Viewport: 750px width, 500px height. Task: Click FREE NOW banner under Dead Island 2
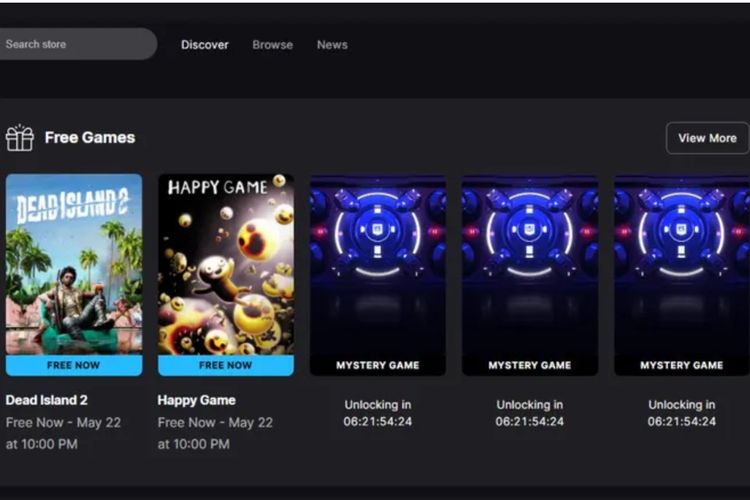tap(74, 365)
